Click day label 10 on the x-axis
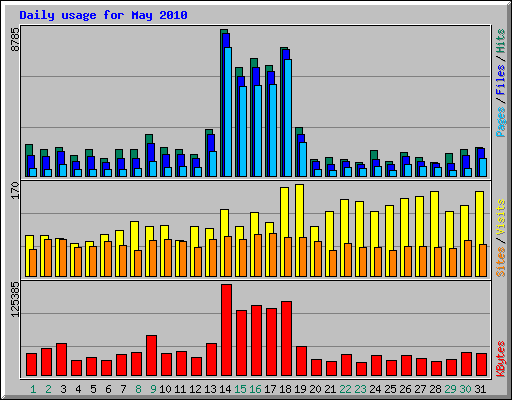This screenshot has height=400, width=512. [x=165, y=389]
